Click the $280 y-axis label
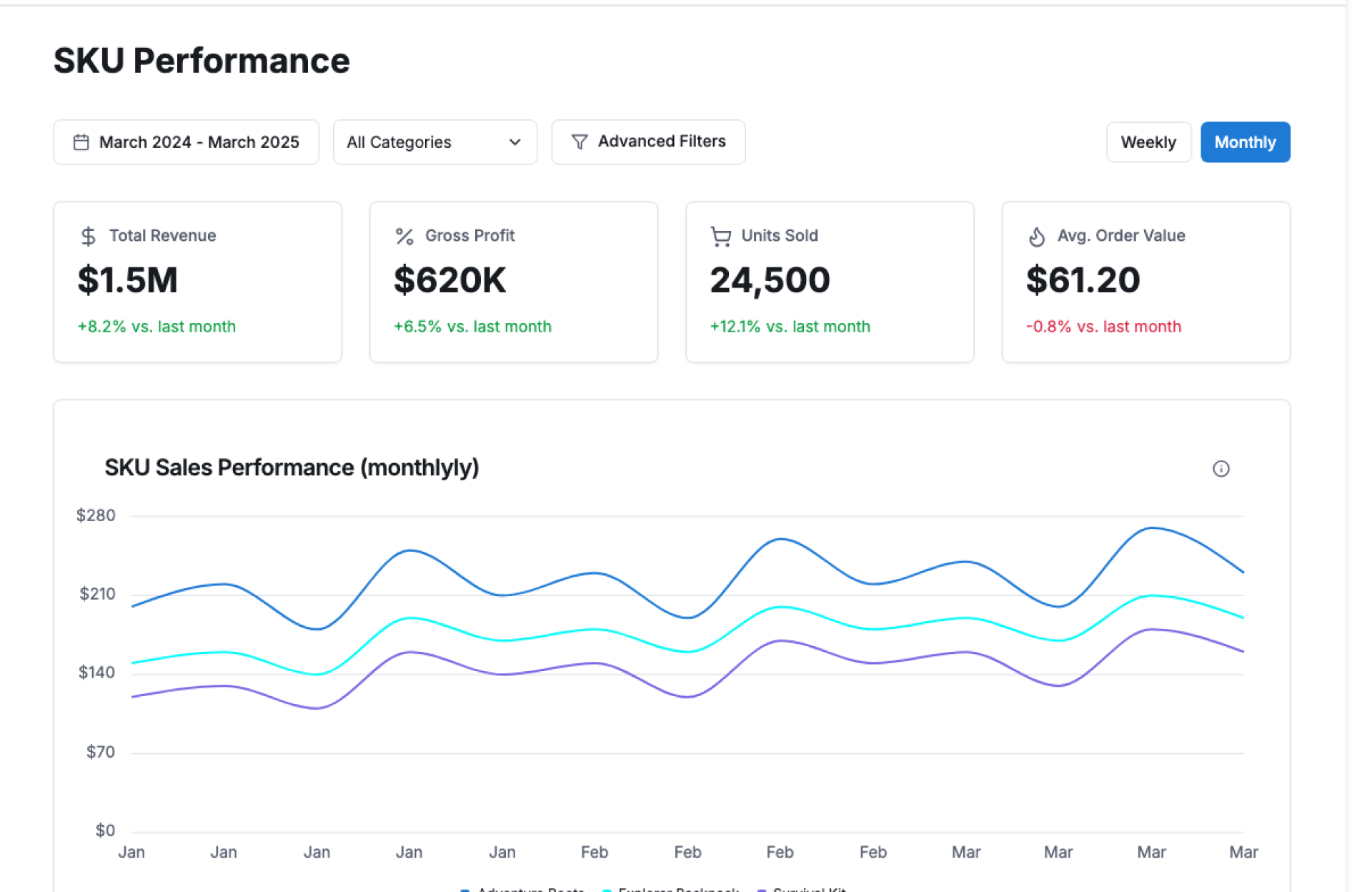1372x892 pixels. click(96, 515)
